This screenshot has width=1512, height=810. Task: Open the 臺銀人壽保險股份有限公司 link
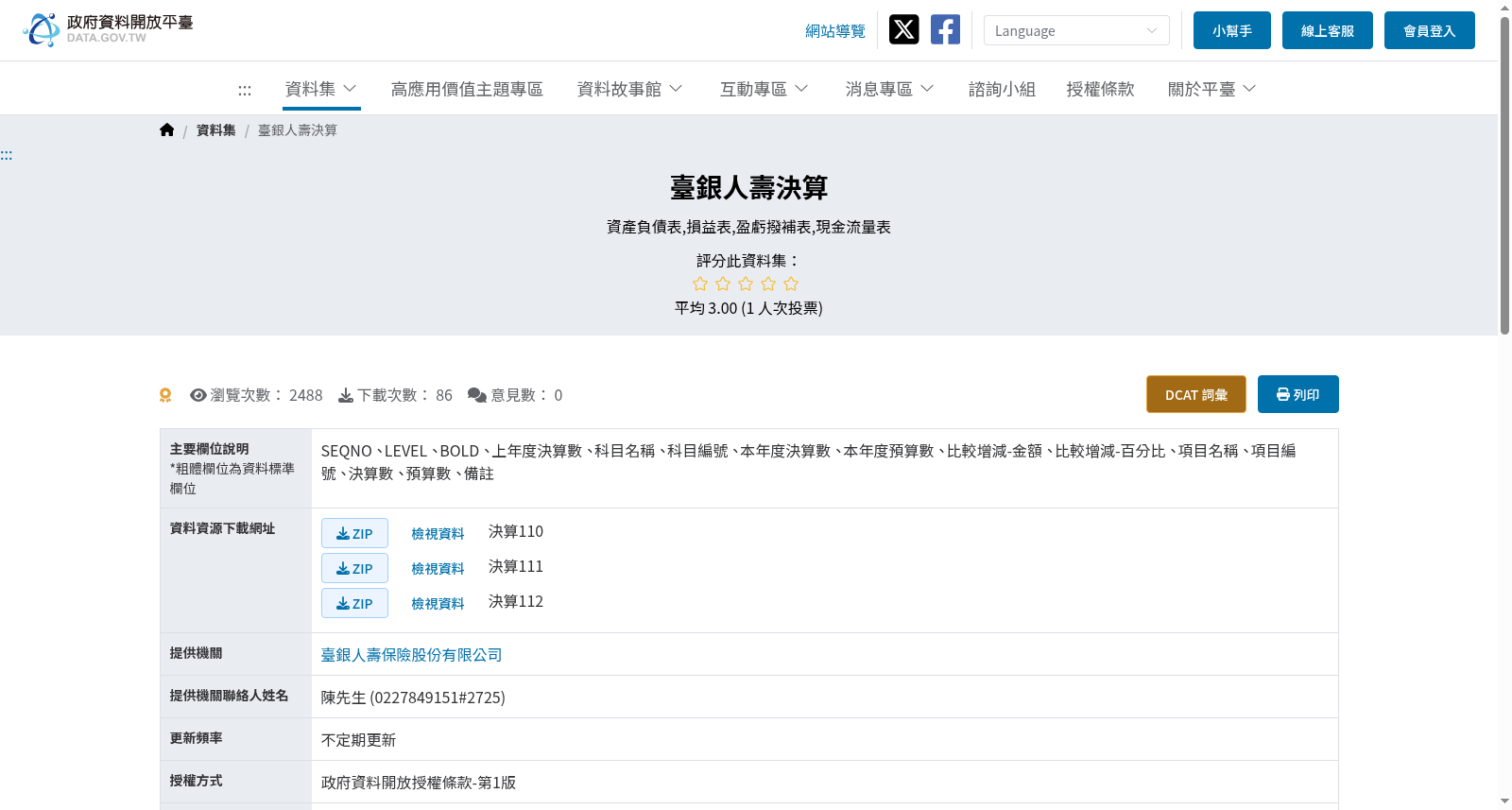point(411,654)
